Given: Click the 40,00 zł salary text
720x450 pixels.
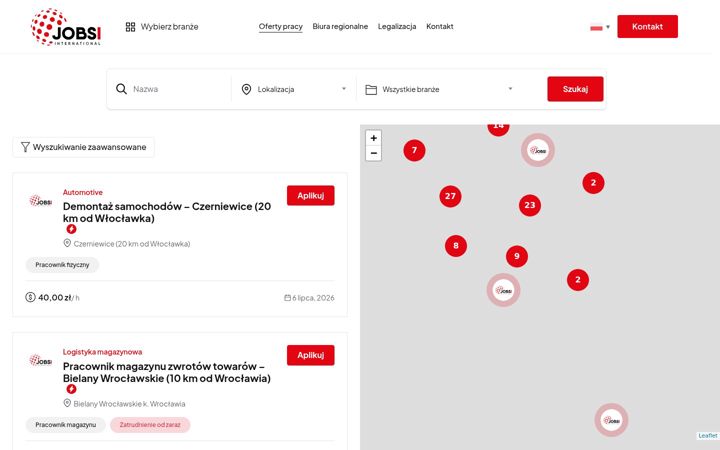Looking at the screenshot, I should tap(55, 298).
